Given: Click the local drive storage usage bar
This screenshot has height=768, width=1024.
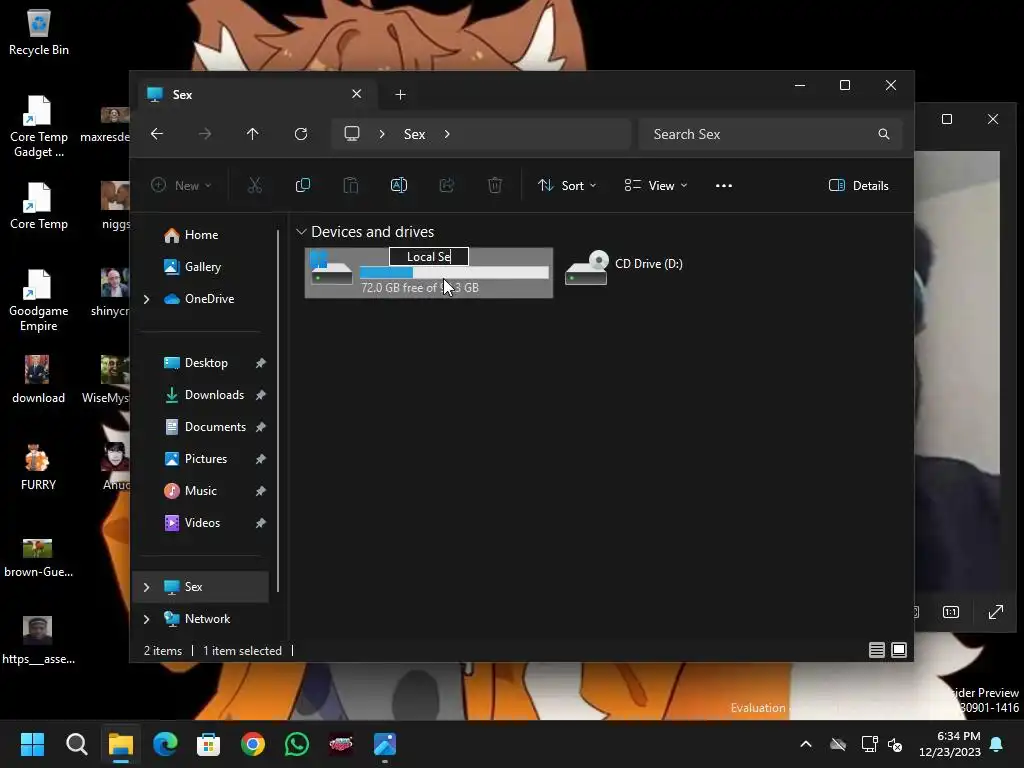Looking at the screenshot, I should pyautogui.click(x=455, y=272).
